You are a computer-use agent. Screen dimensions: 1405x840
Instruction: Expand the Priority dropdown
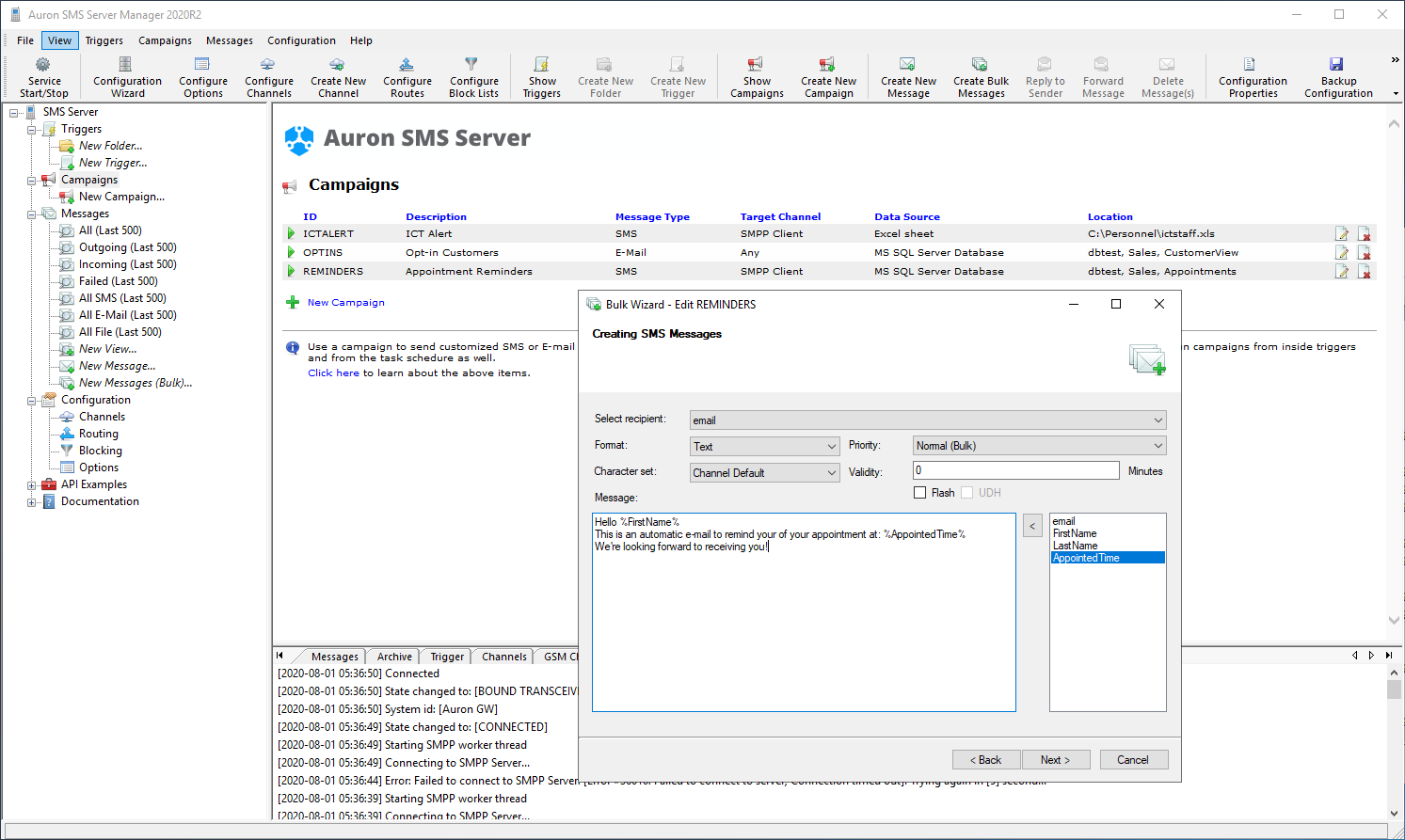point(1039,446)
